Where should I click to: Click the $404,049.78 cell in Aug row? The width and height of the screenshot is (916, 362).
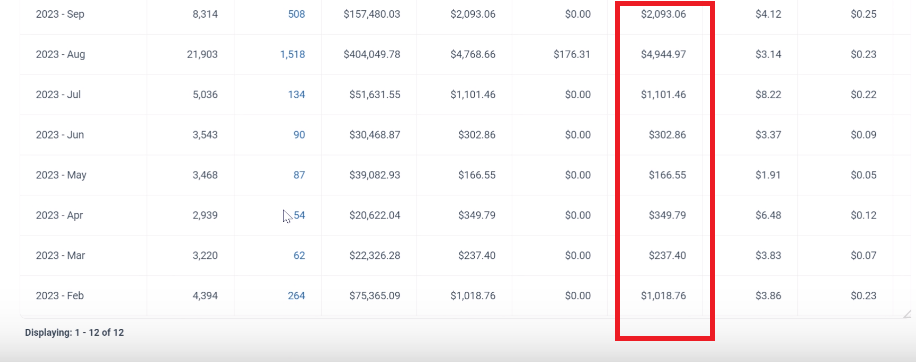point(372,54)
